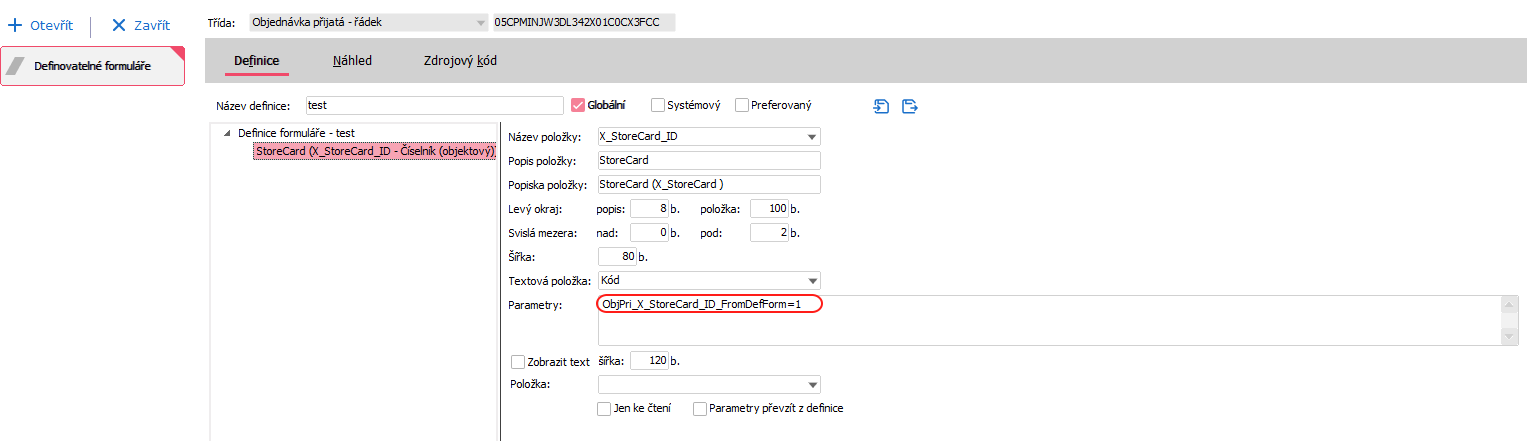Uncheck the Globální checkbox
Screen dimensions: 1534x441
(x=577, y=105)
